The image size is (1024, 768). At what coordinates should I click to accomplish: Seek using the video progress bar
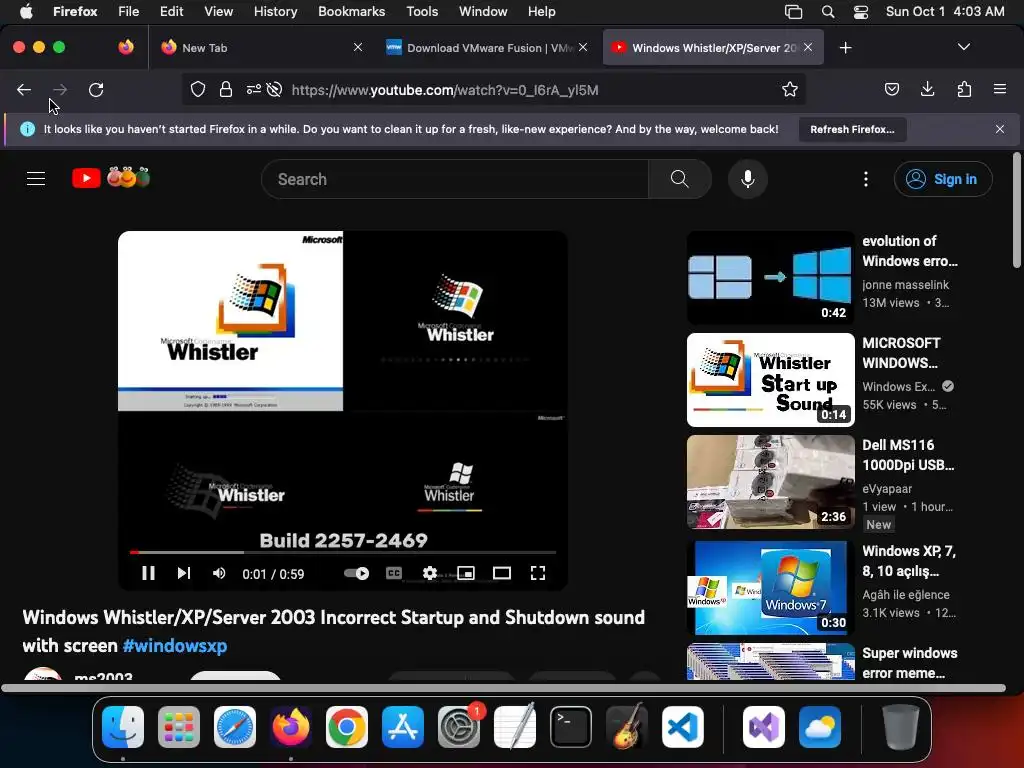[x=343, y=552]
